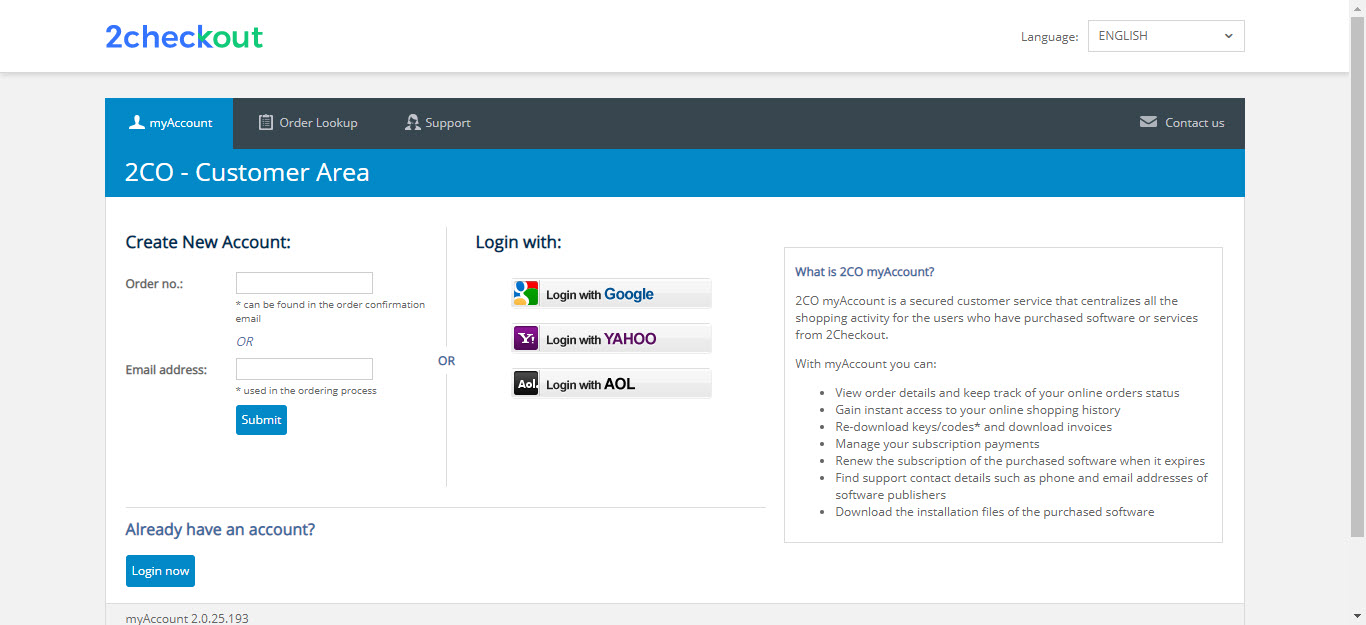Click the Yahoo Y! icon

526,339
